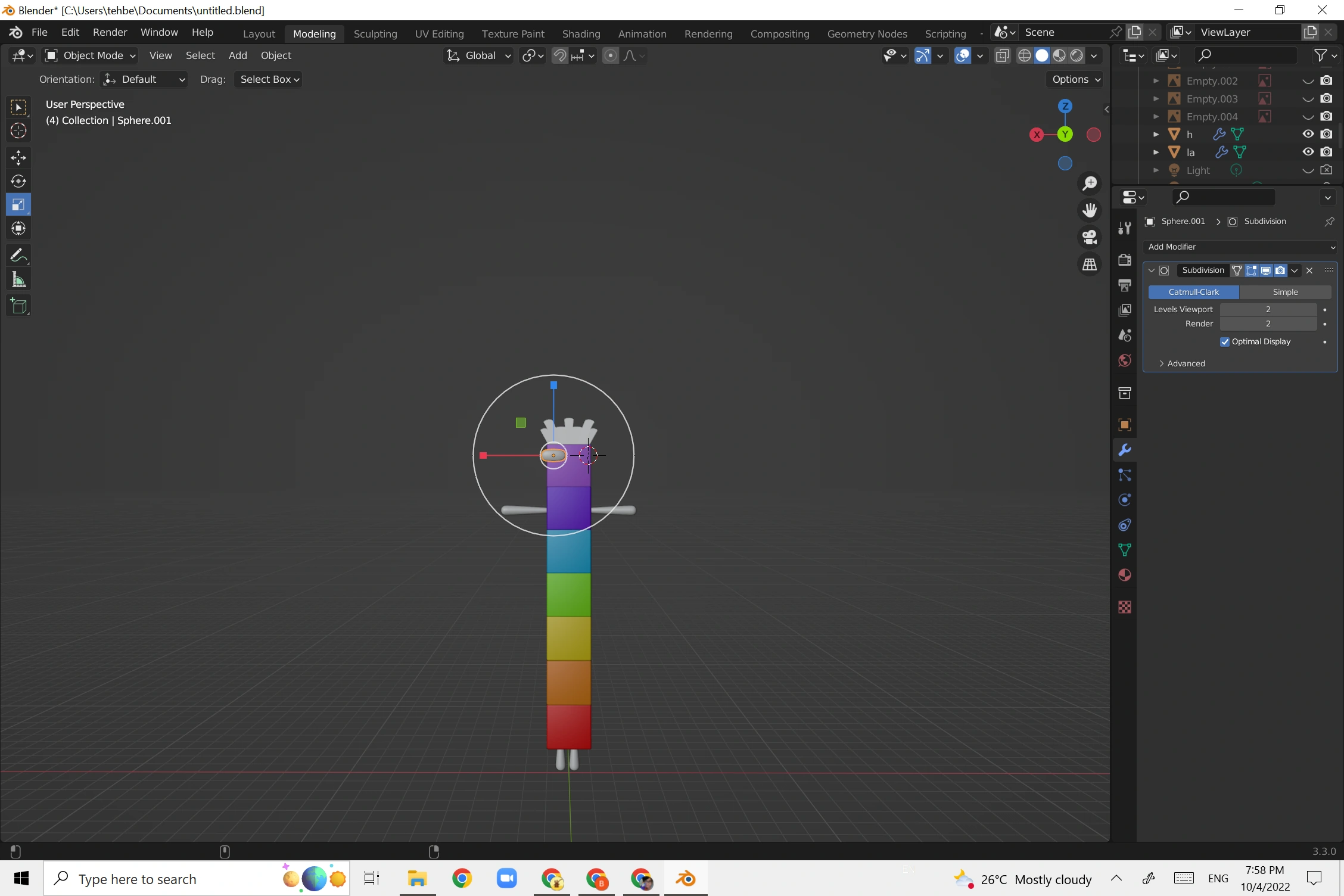Disable Subdivision modifier in viewport display
Screen dimensions: 1344x896
coord(1265,270)
